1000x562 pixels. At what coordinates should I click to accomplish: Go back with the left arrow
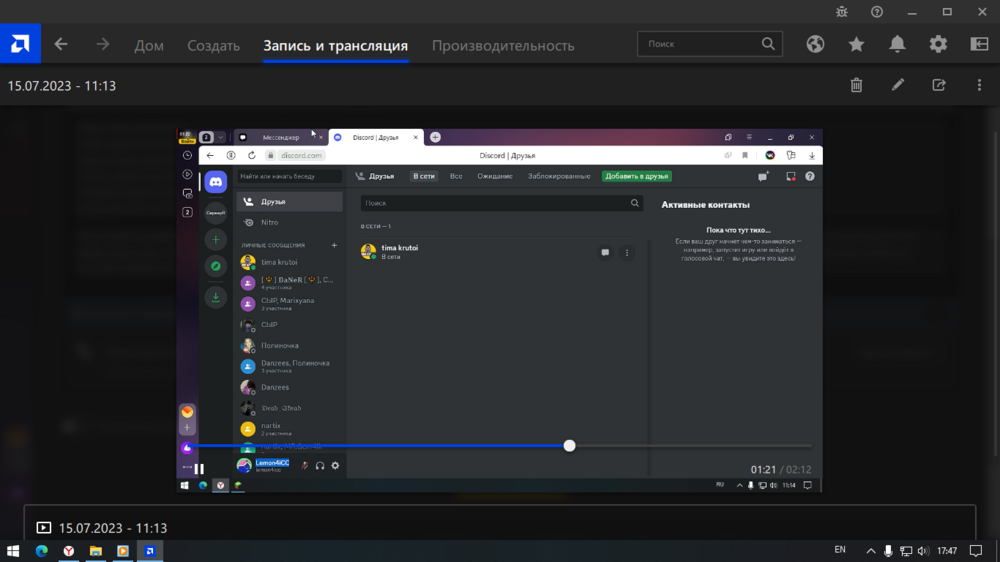[61, 44]
